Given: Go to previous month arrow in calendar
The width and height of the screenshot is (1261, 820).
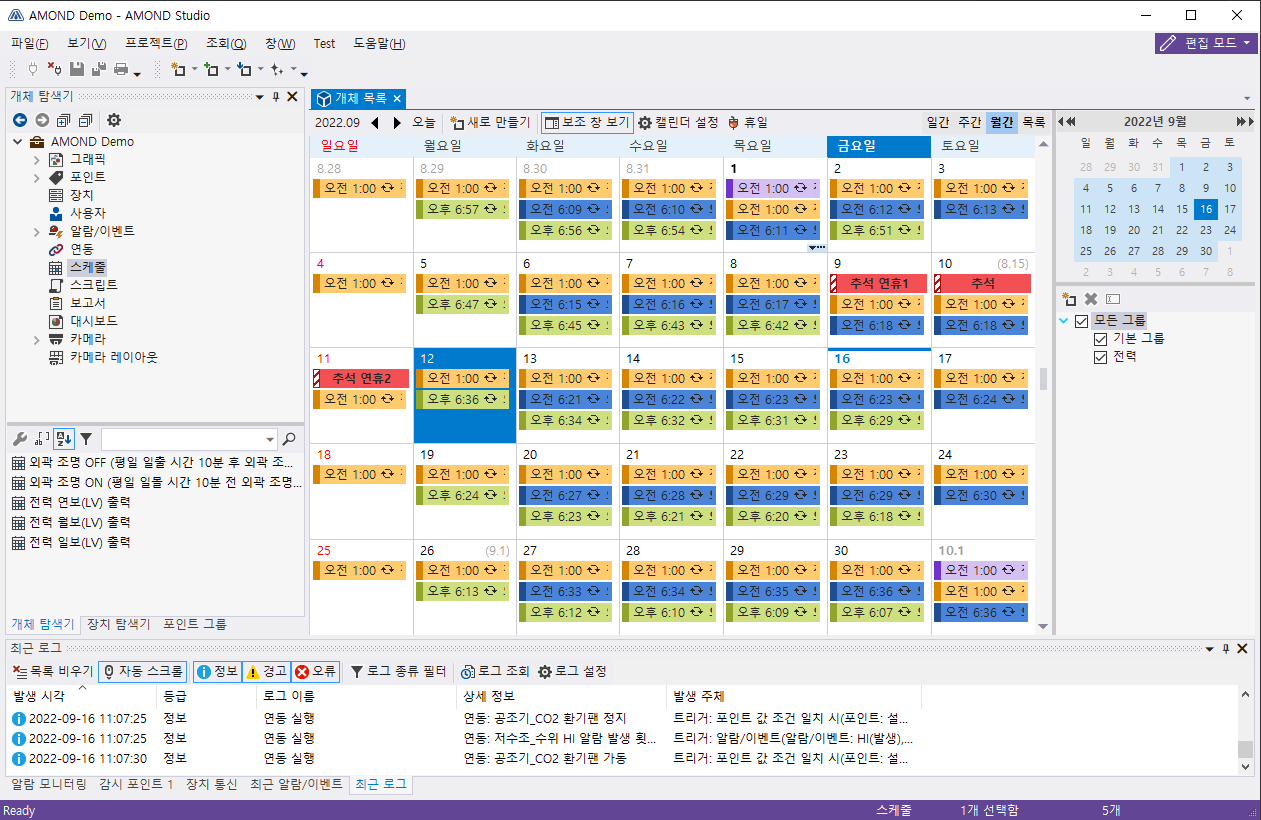Looking at the screenshot, I should pos(375,123).
